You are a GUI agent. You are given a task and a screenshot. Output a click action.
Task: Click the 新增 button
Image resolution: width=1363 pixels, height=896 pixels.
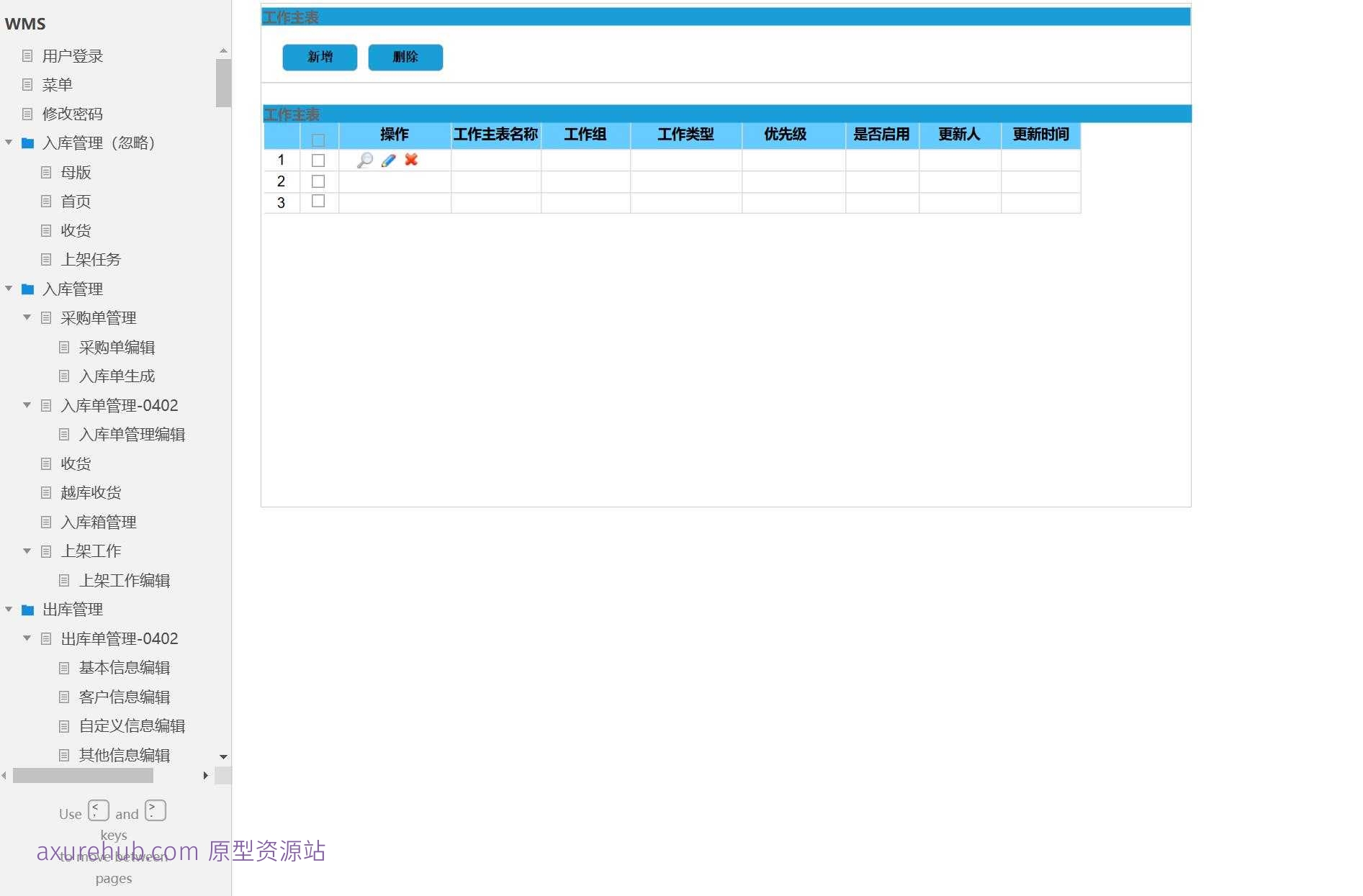click(x=320, y=58)
